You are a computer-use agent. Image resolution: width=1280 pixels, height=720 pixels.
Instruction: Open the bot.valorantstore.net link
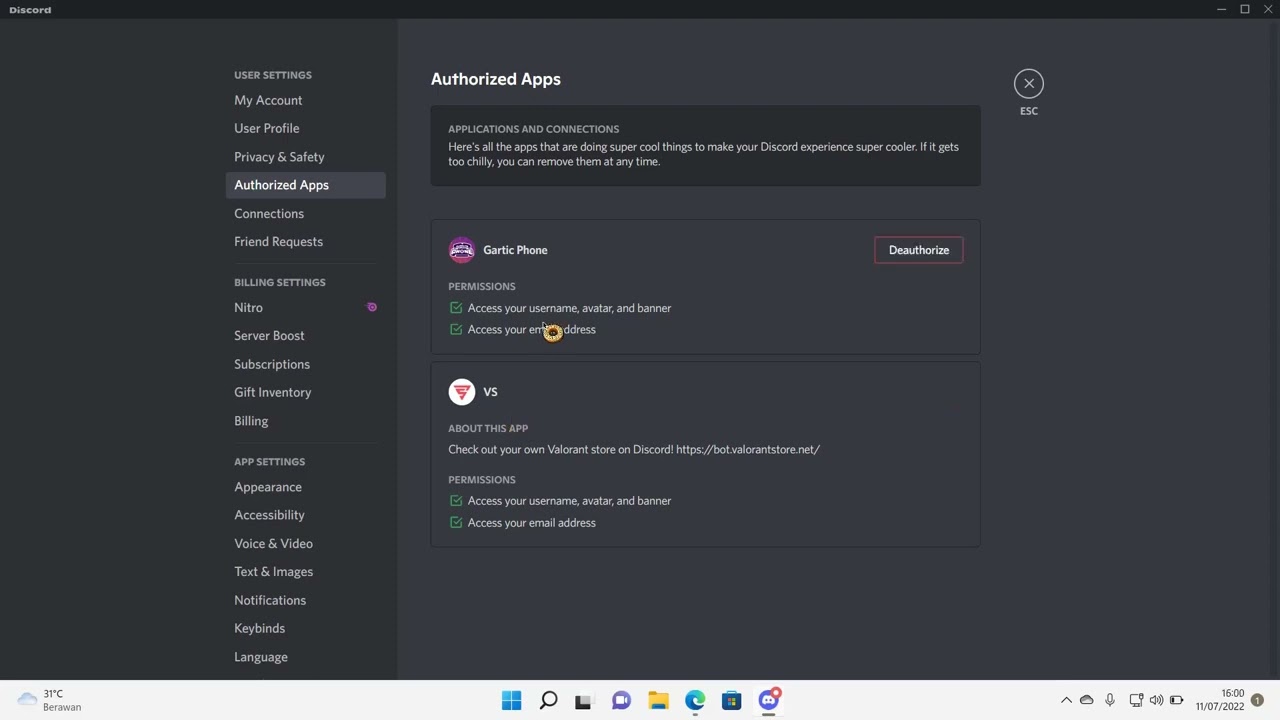tap(747, 449)
